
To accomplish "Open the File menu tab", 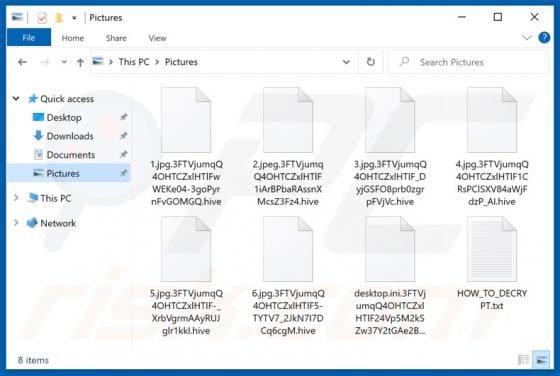I will click(x=29, y=38).
